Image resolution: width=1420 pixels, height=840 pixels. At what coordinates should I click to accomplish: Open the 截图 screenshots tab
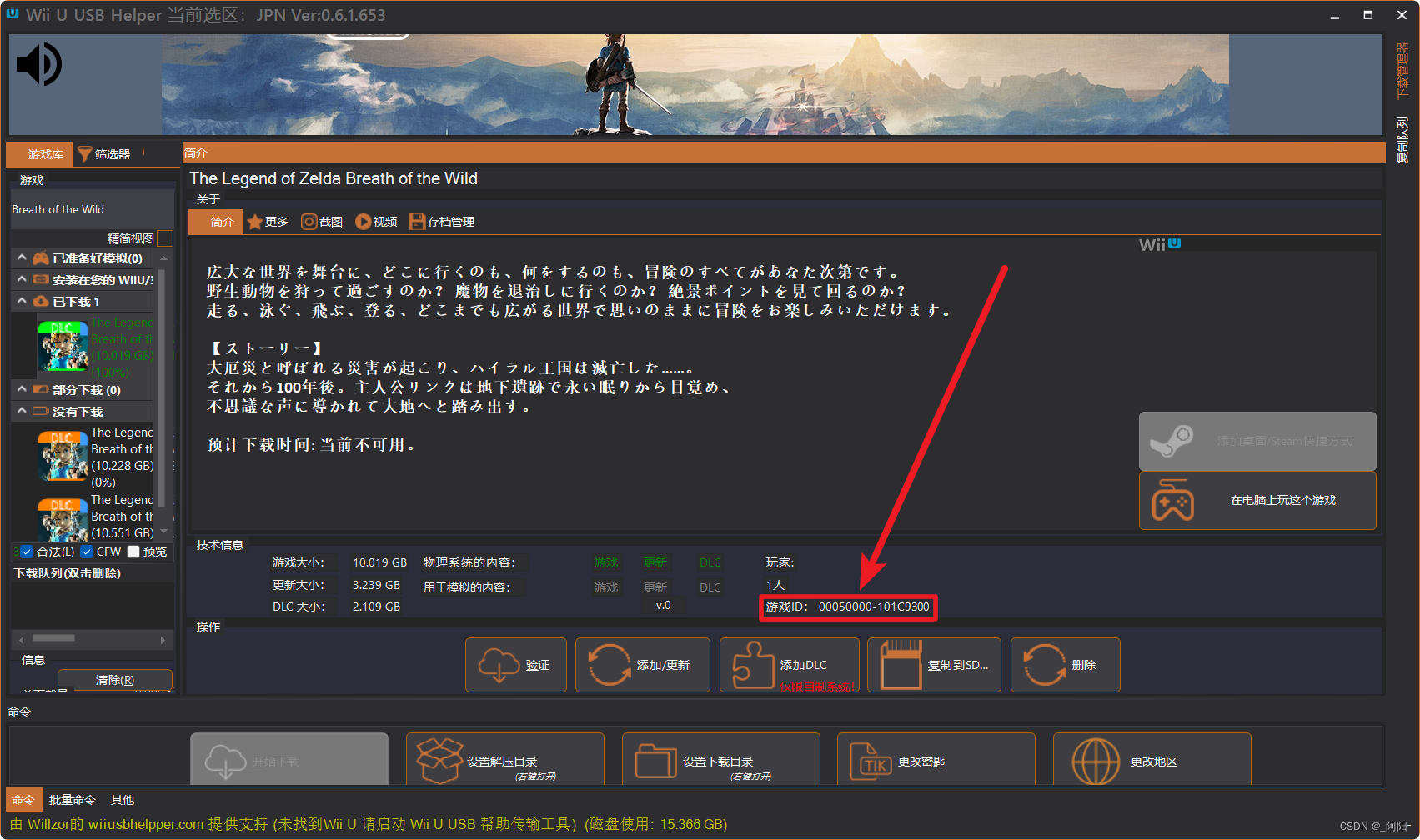(322, 222)
